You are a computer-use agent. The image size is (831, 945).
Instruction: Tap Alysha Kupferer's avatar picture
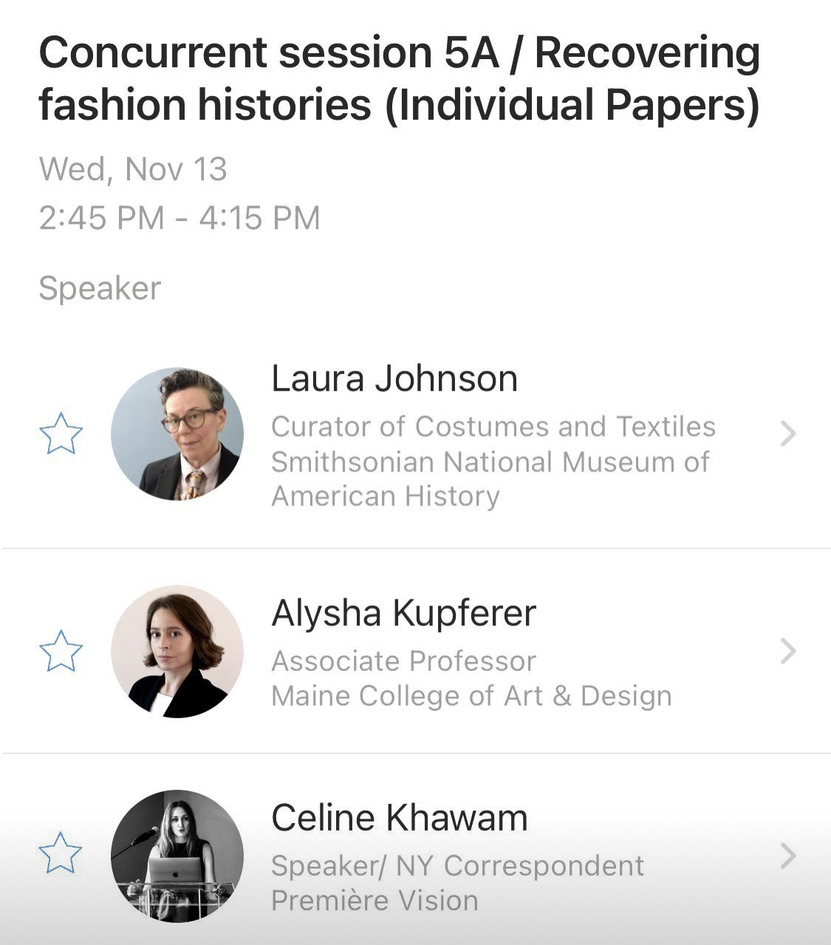point(177,651)
